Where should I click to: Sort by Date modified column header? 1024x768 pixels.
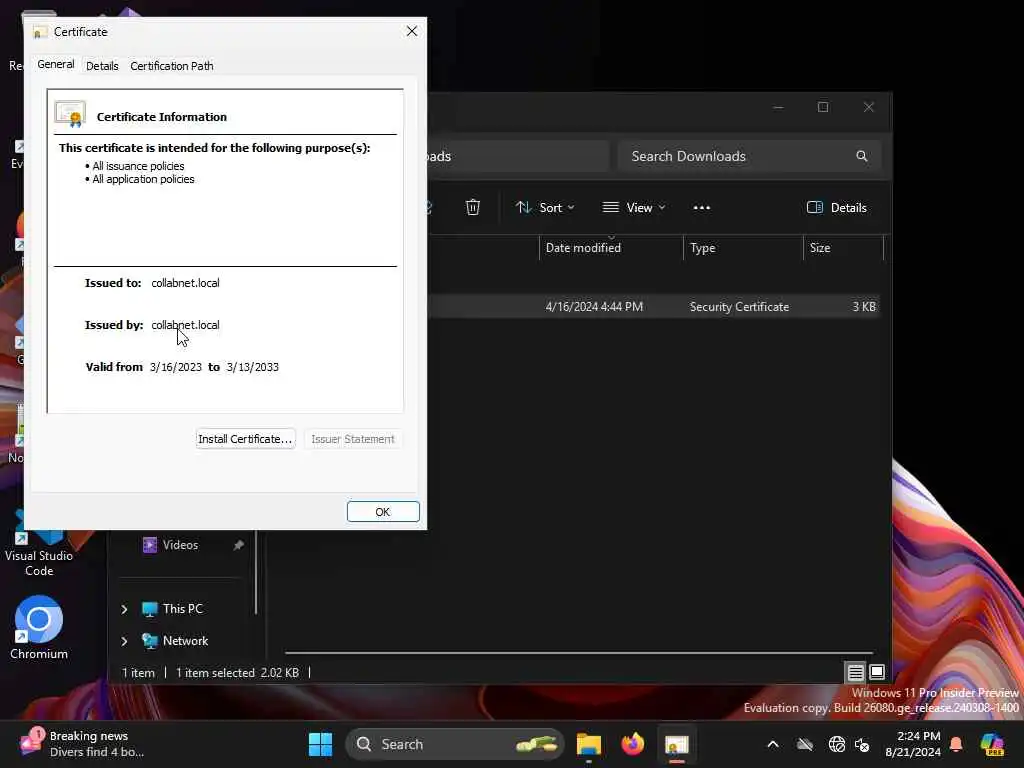click(x=611, y=248)
